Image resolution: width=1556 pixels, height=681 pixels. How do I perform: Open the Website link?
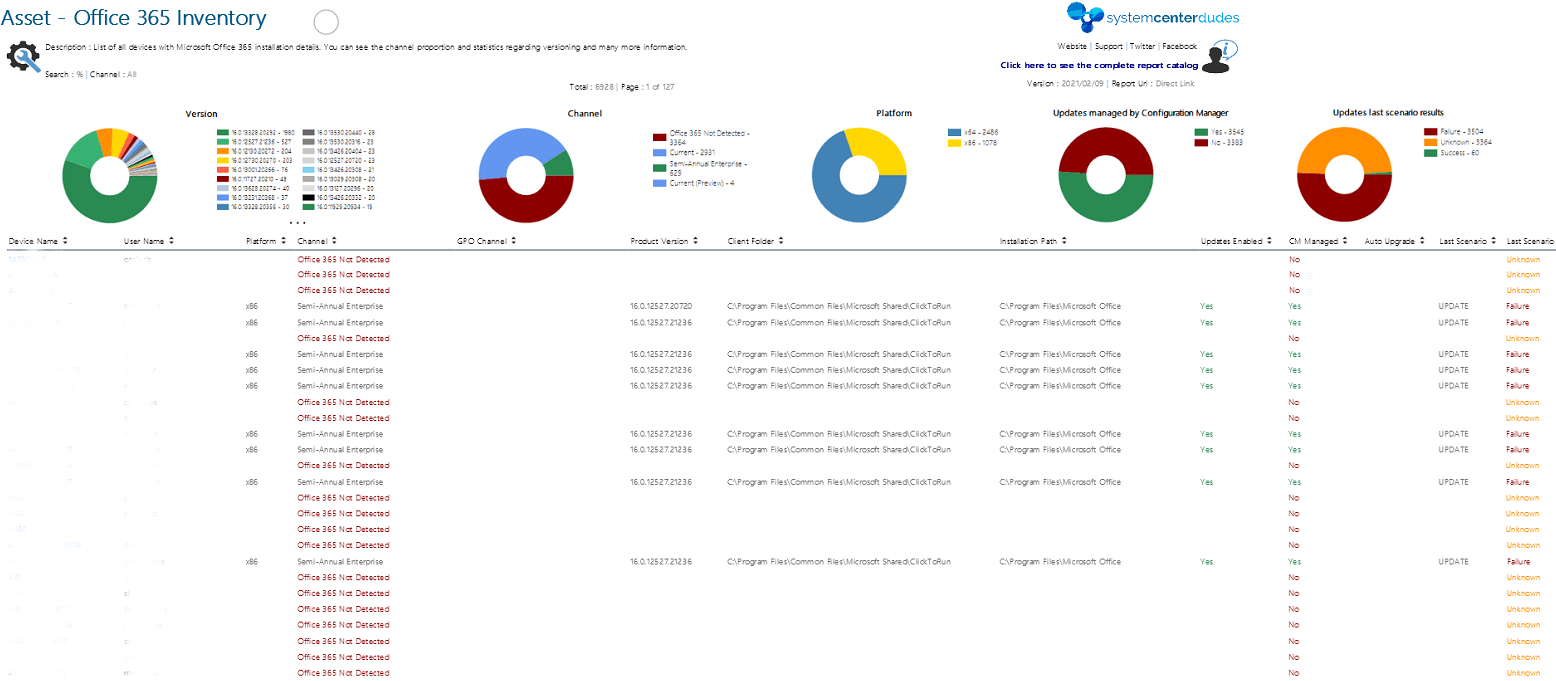(1072, 47)
